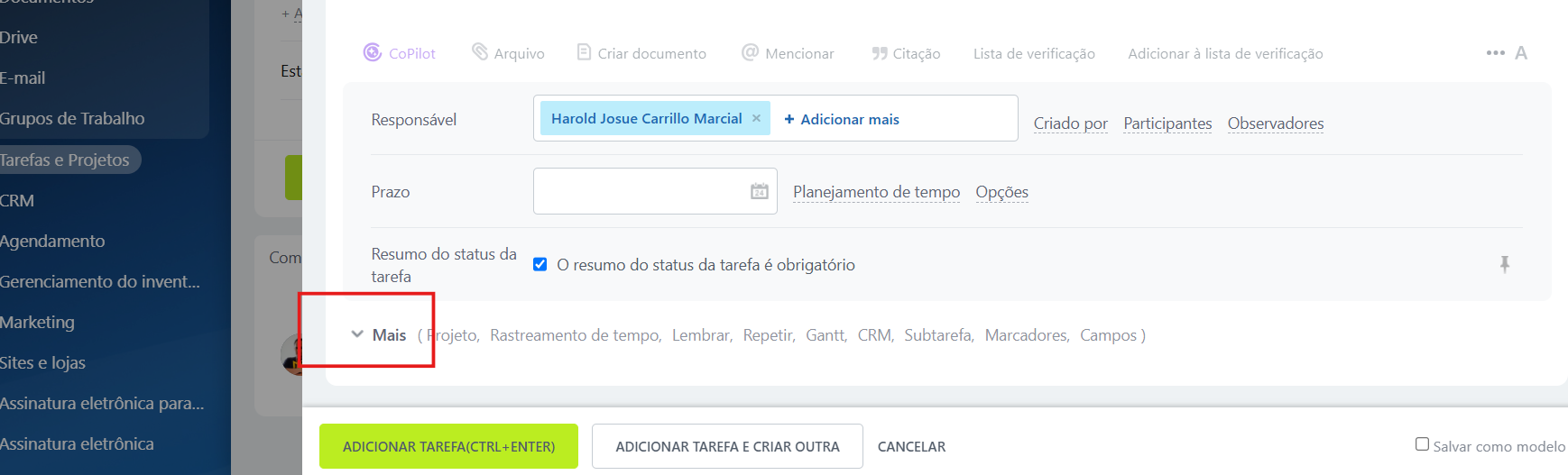Click the Adicionar mais link
This screenshot has width=1568, height=475.
tap(842, 119)
